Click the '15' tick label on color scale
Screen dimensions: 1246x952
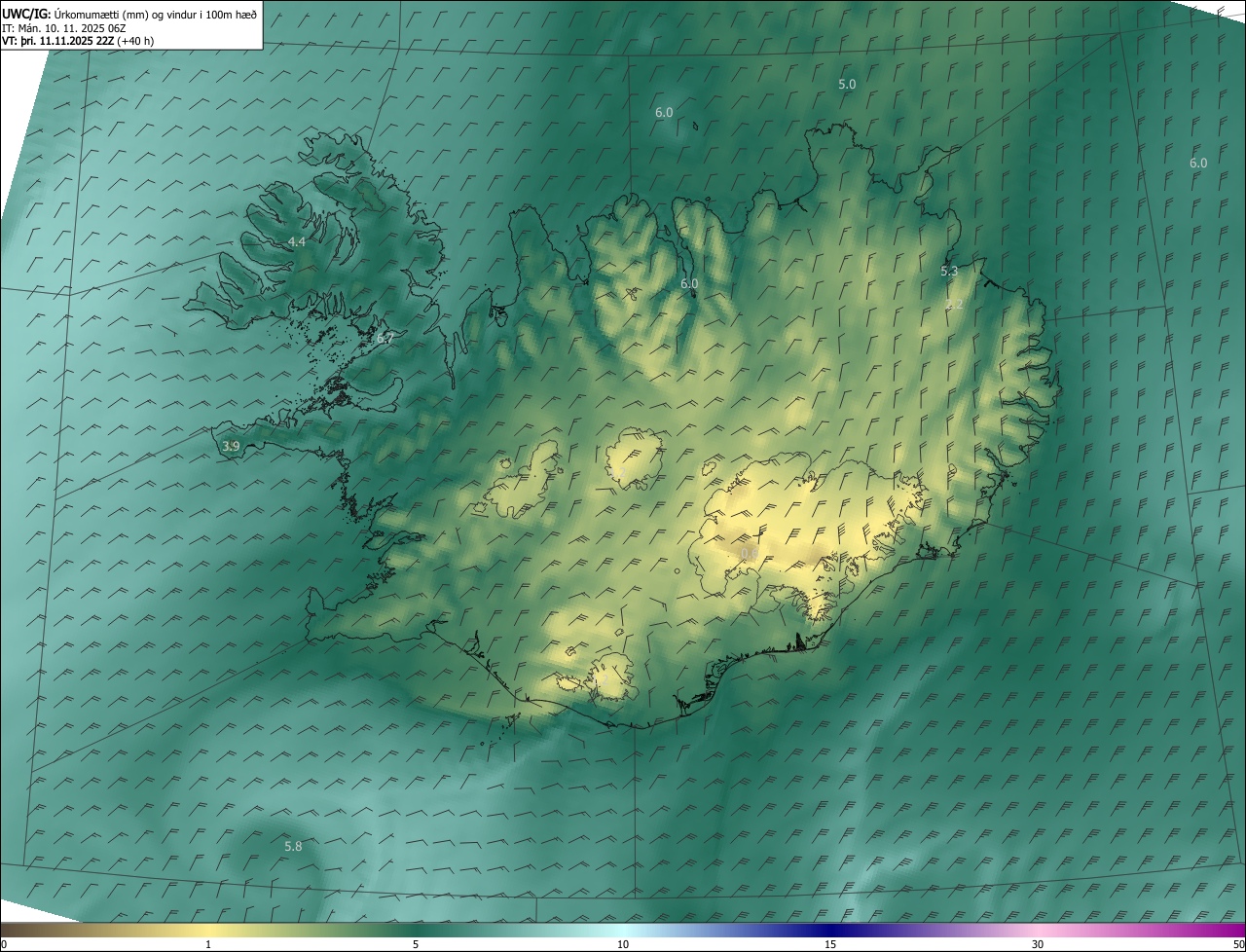[x=830, y=944]
